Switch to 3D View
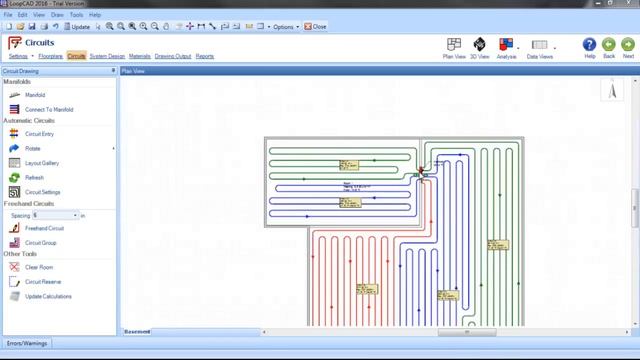The image size is (640, 360). [x=480, y=48]
